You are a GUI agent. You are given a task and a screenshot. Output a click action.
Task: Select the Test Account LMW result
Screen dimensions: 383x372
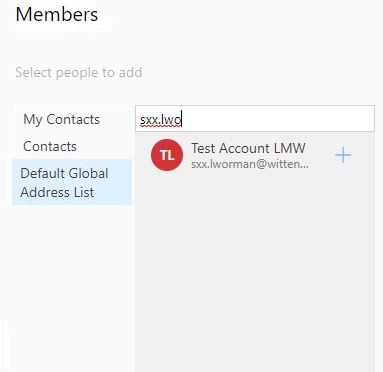coord(255,155)
